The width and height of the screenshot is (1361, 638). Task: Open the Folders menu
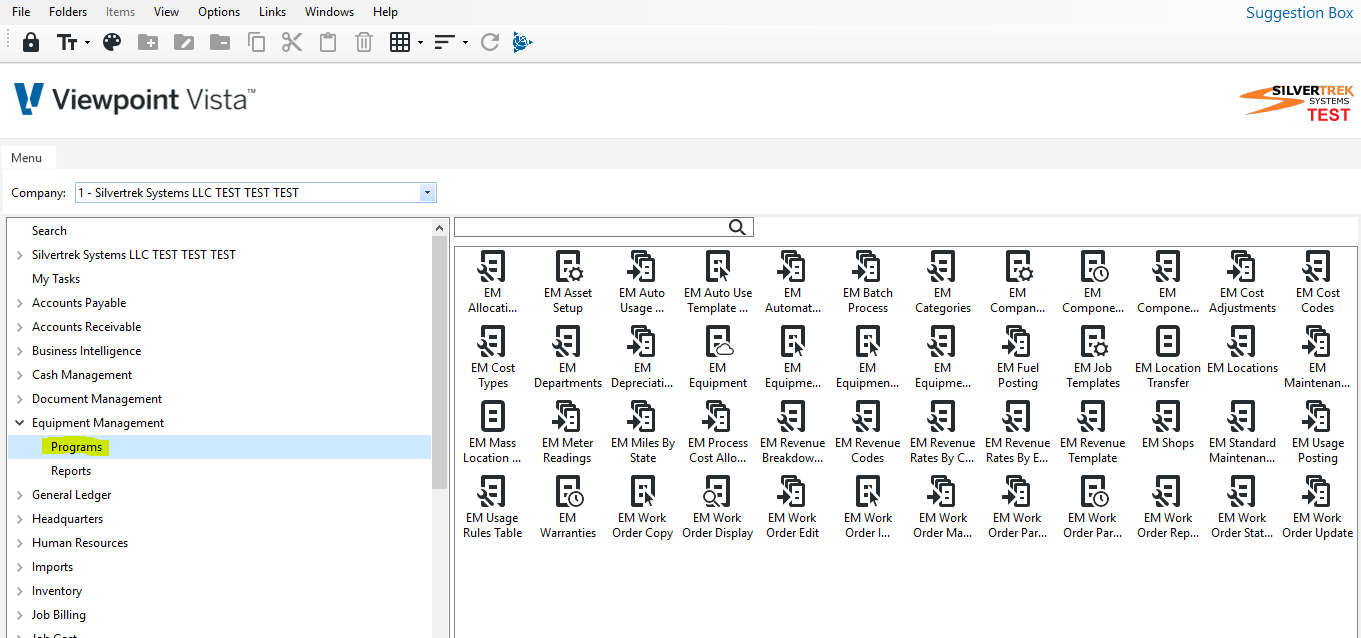pos(68,12)
